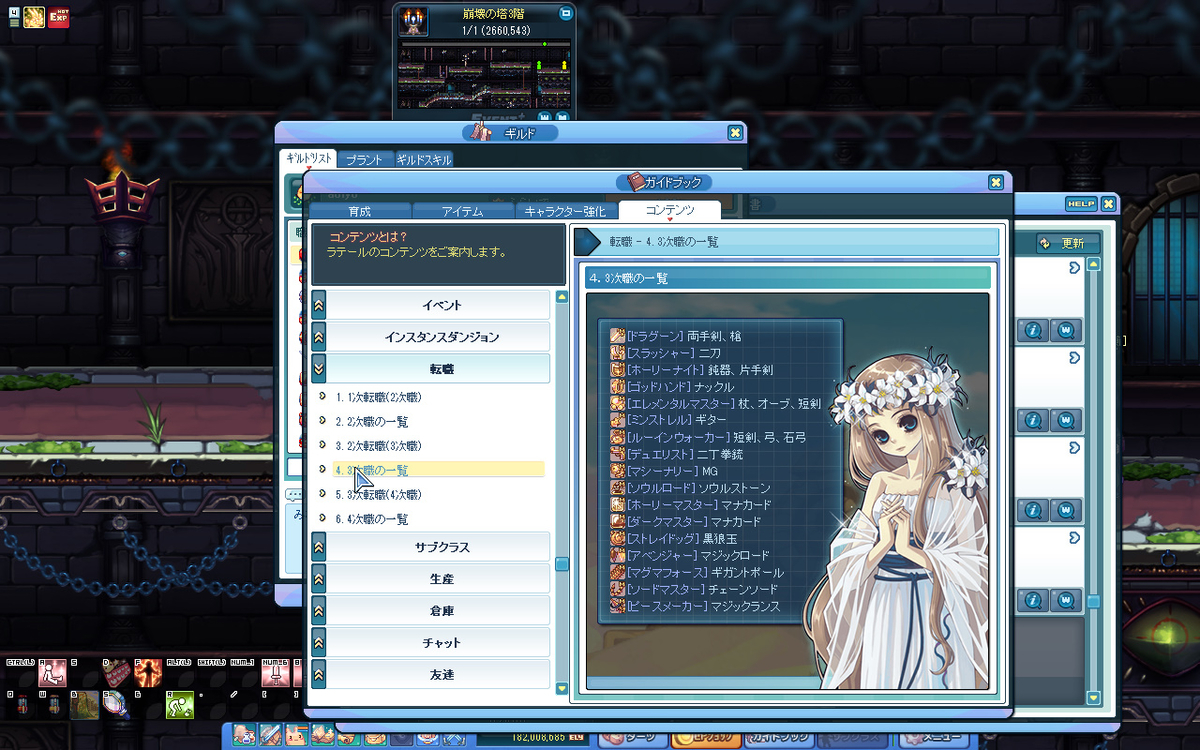The image size is (1200, 750).
Task: Click the sword skill icon on the NUM_6 slot
Action: click(x=274, y=675)
